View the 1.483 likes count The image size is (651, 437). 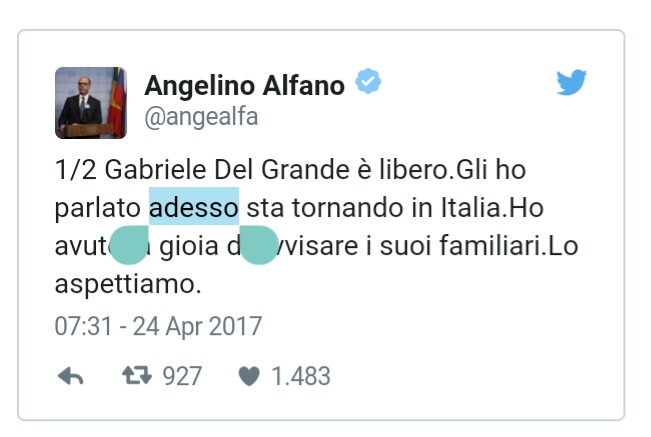301,376
